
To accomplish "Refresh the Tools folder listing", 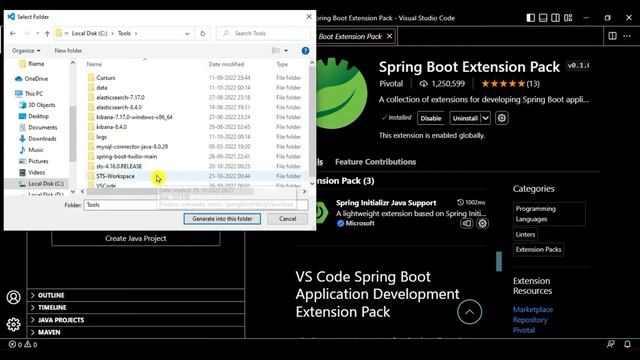I will pyautogui.click(x=202, y=33).
